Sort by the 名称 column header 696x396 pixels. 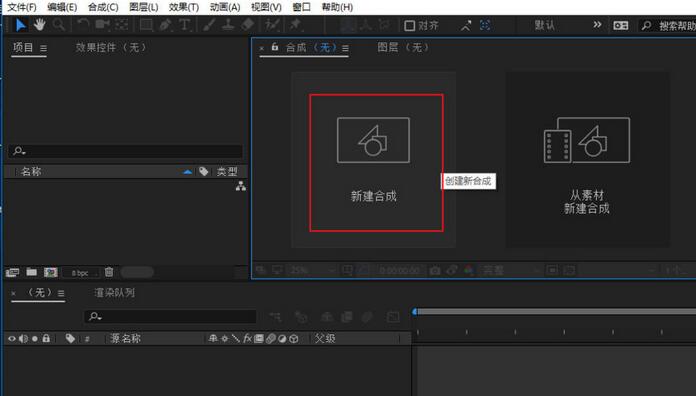(x=31, y=171)
